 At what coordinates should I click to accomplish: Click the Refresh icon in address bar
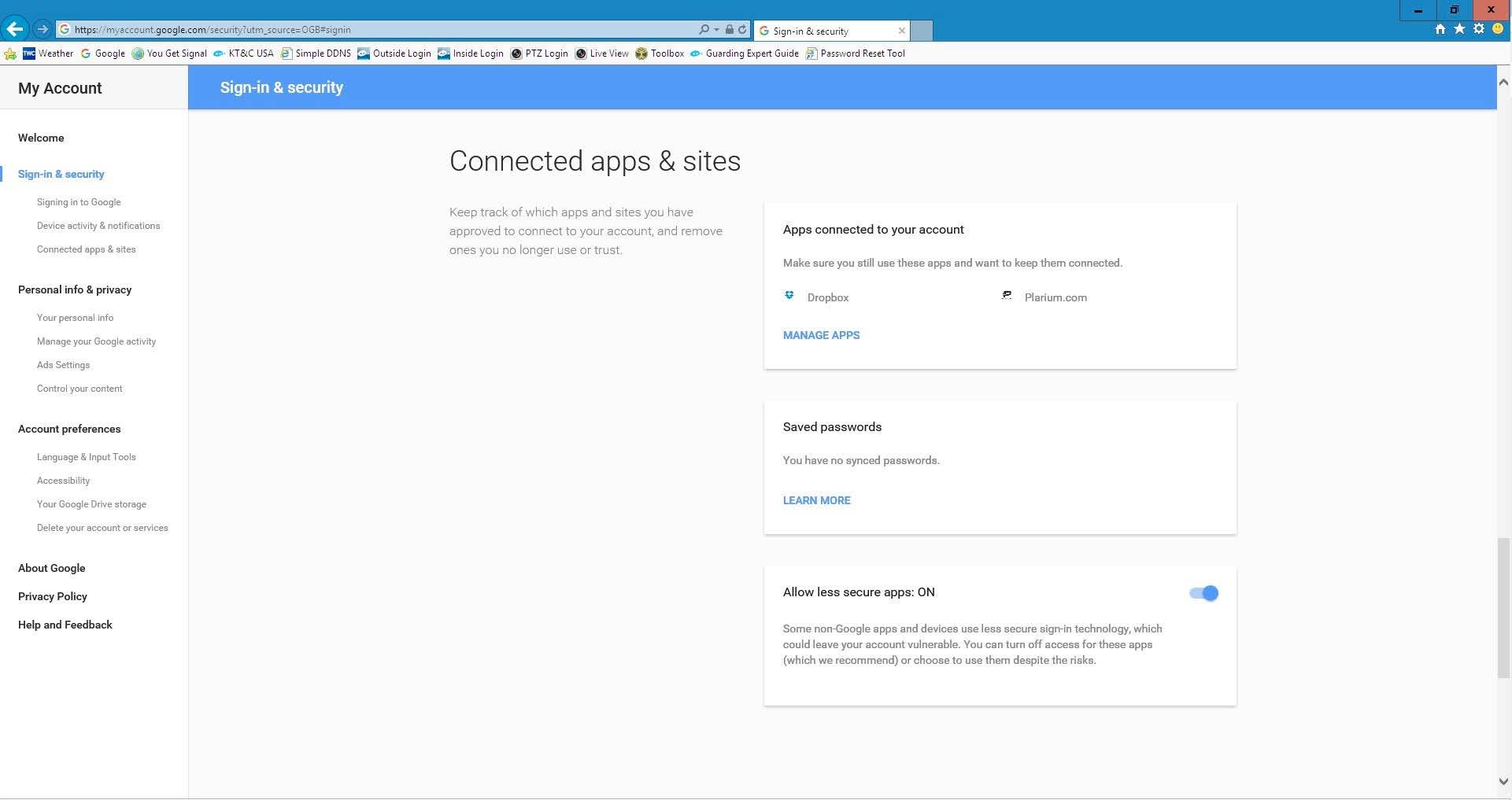[742, 30]
